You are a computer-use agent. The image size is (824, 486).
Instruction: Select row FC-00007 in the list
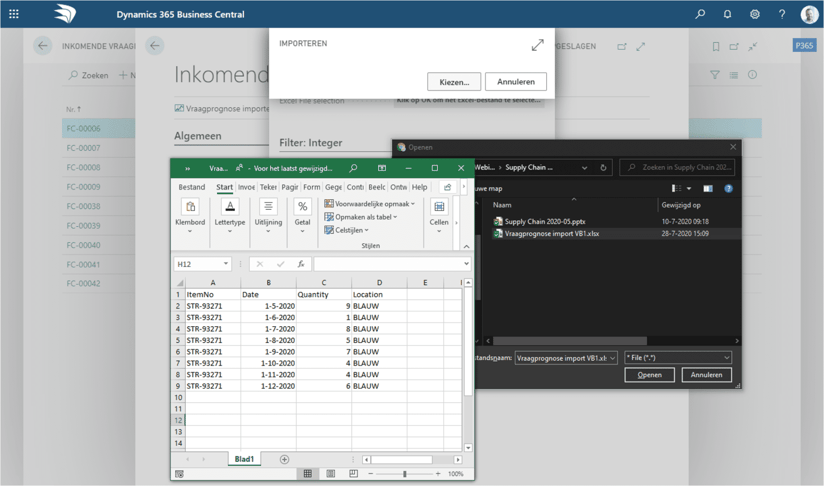click(98, 148)
